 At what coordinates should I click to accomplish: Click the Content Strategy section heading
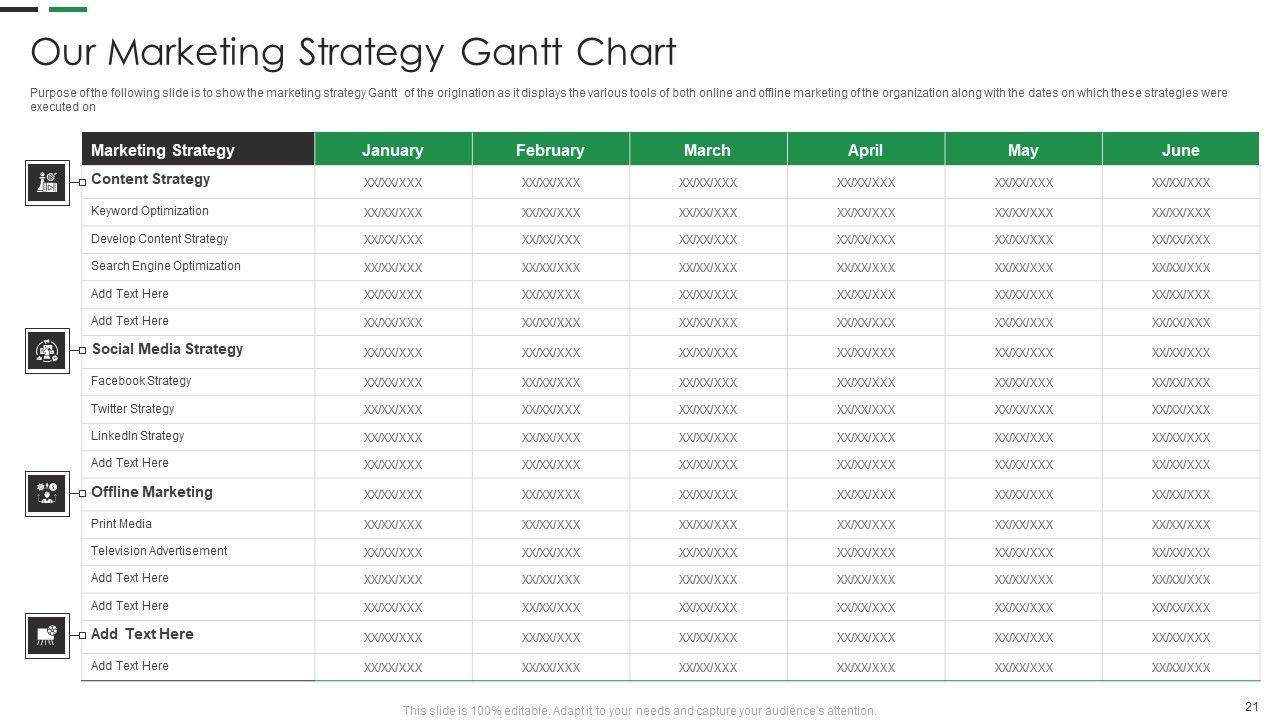pos(150,179)
